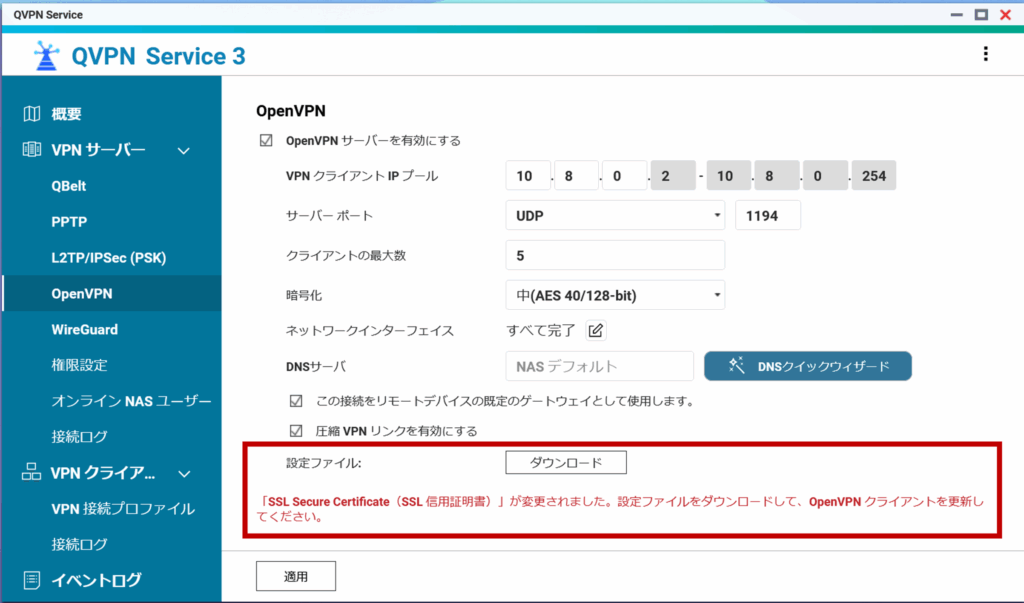Image resolution: width=1024 pixels, height=603 pixels.
Task: Toggle 圧縮 VPN リンクを有効にする checkbox
Action: (x=295, y=431)
